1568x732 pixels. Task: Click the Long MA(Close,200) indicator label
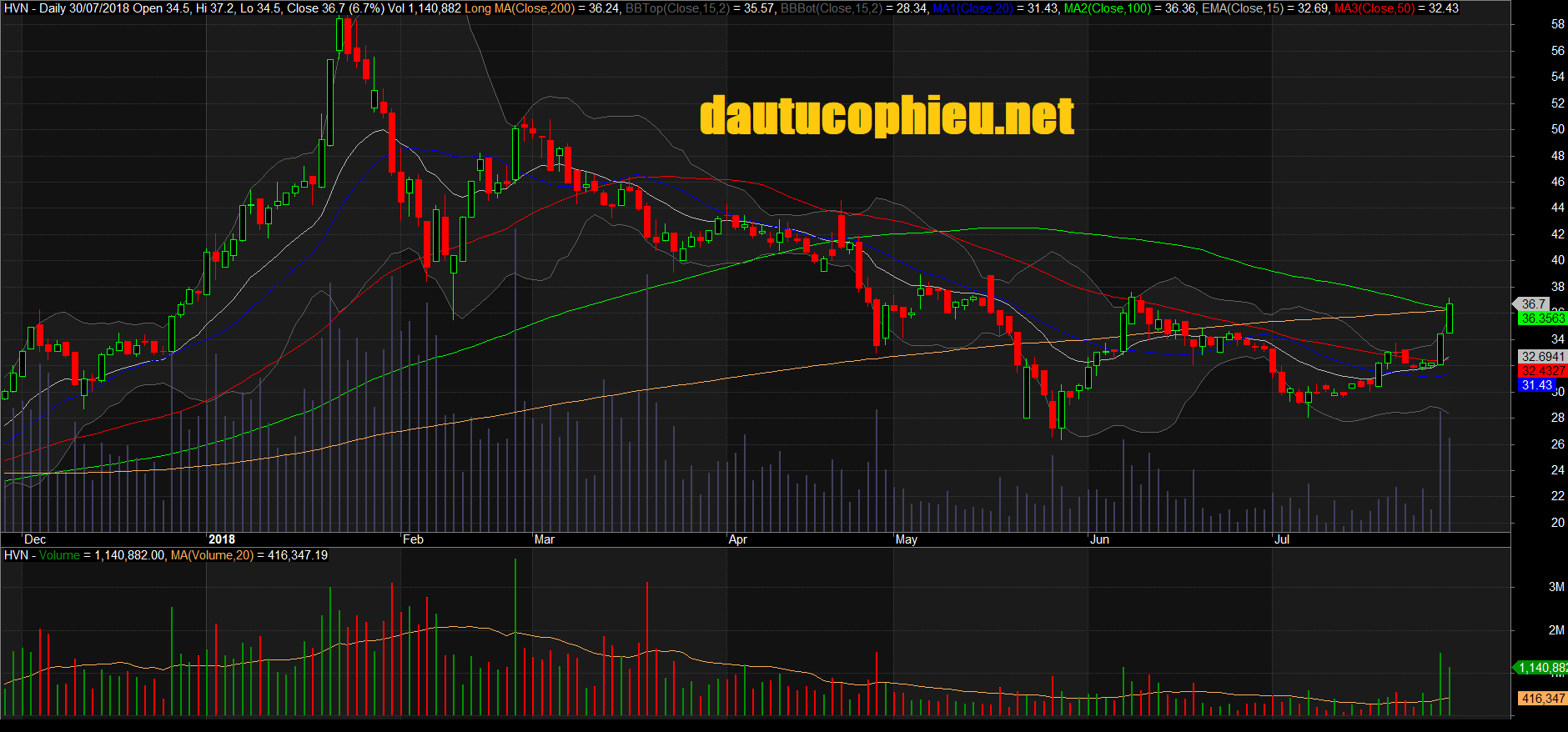tap(520, 8)
